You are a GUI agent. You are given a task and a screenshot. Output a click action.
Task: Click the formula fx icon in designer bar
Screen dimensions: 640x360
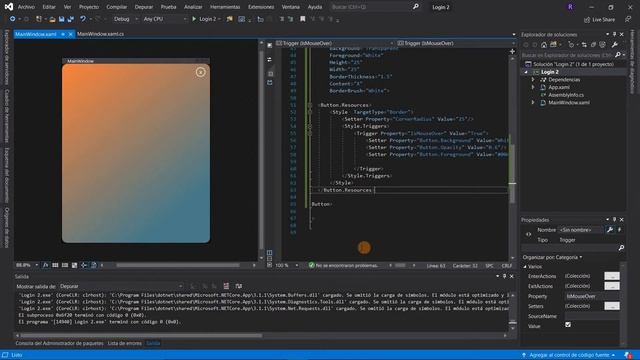pos(45,265)
